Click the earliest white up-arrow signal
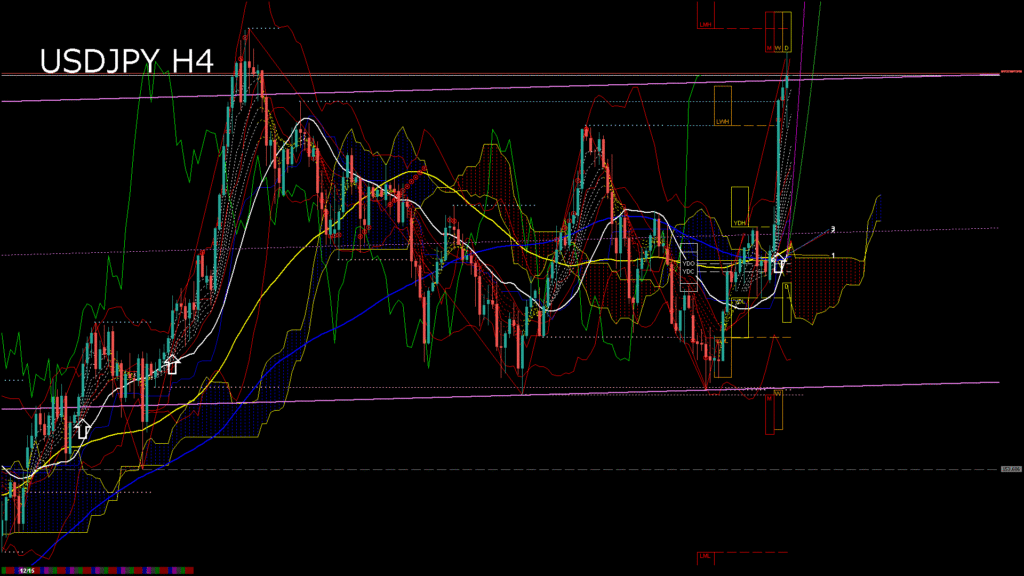The image size is (1024, 576). tap(82, 429)
